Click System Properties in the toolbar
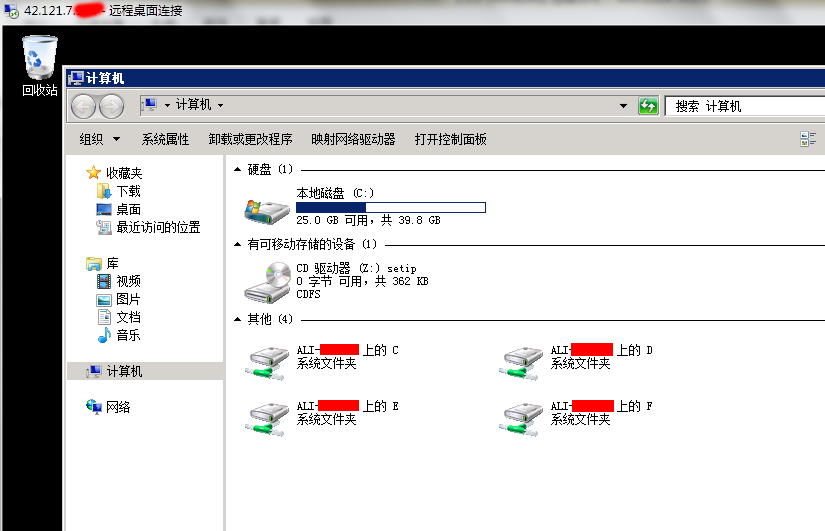 pos(165,139)
